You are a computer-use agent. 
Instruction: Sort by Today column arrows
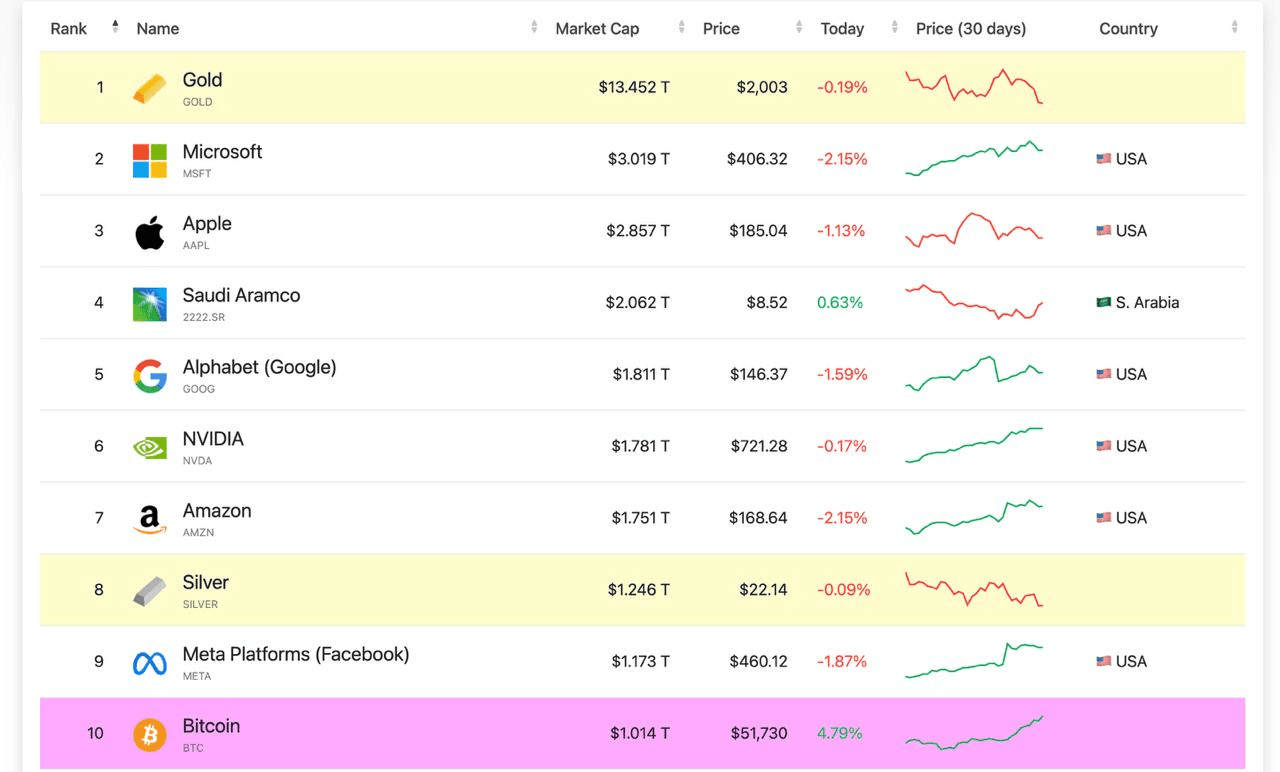click(895, 28)
